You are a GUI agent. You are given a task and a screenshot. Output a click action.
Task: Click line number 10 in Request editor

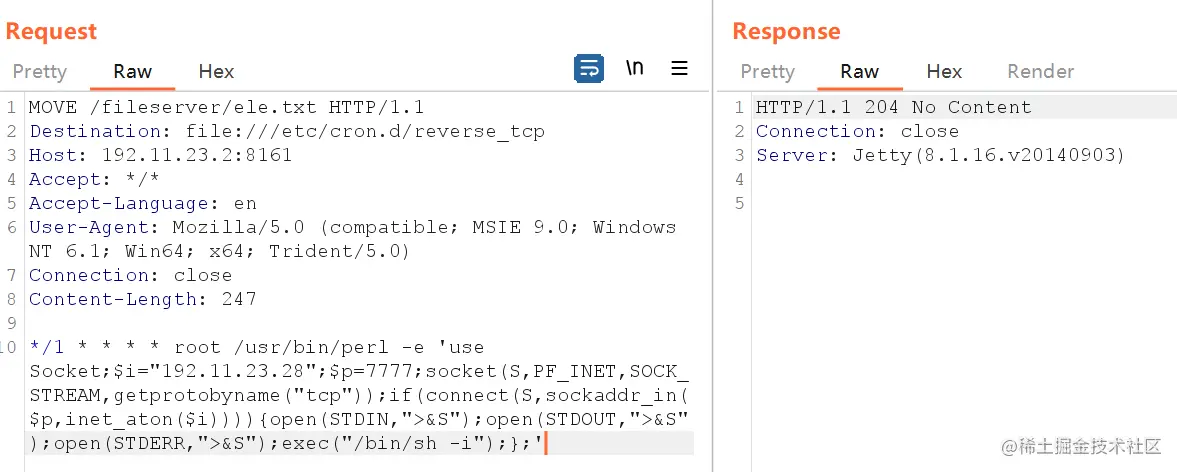click(9, 347)
